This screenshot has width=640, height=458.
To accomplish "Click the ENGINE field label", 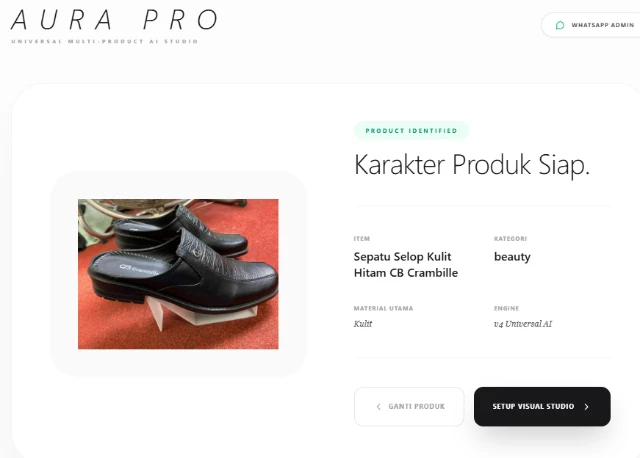I will [507, 308].
